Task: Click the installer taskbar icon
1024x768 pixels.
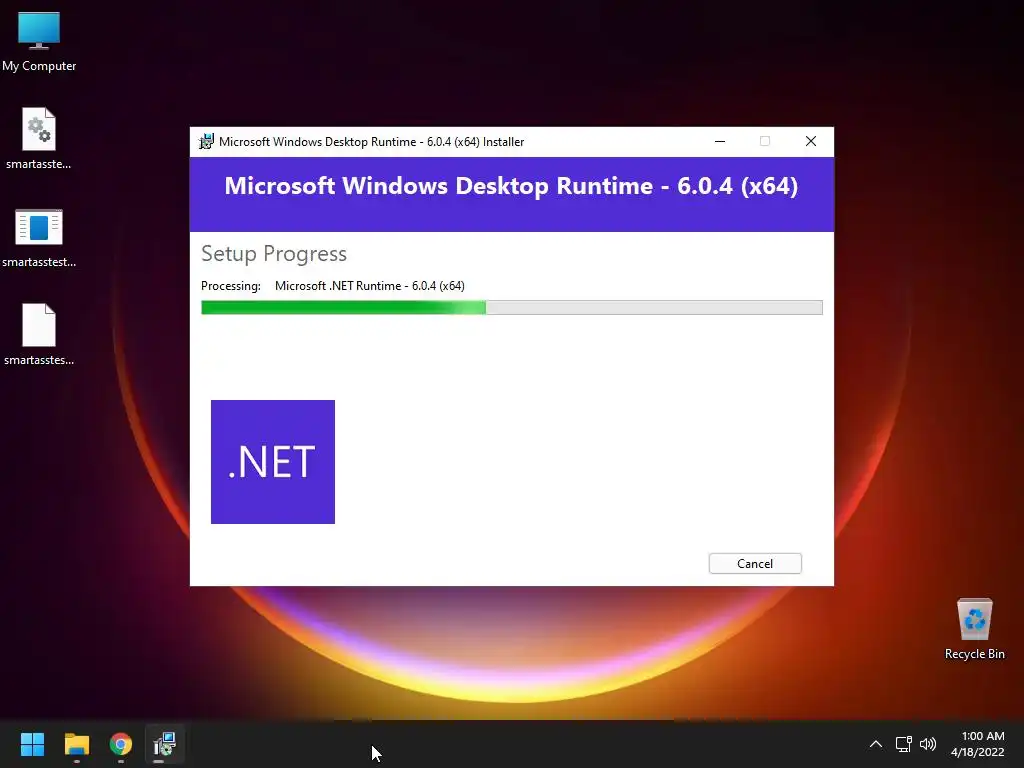Action: click(165, 744)
